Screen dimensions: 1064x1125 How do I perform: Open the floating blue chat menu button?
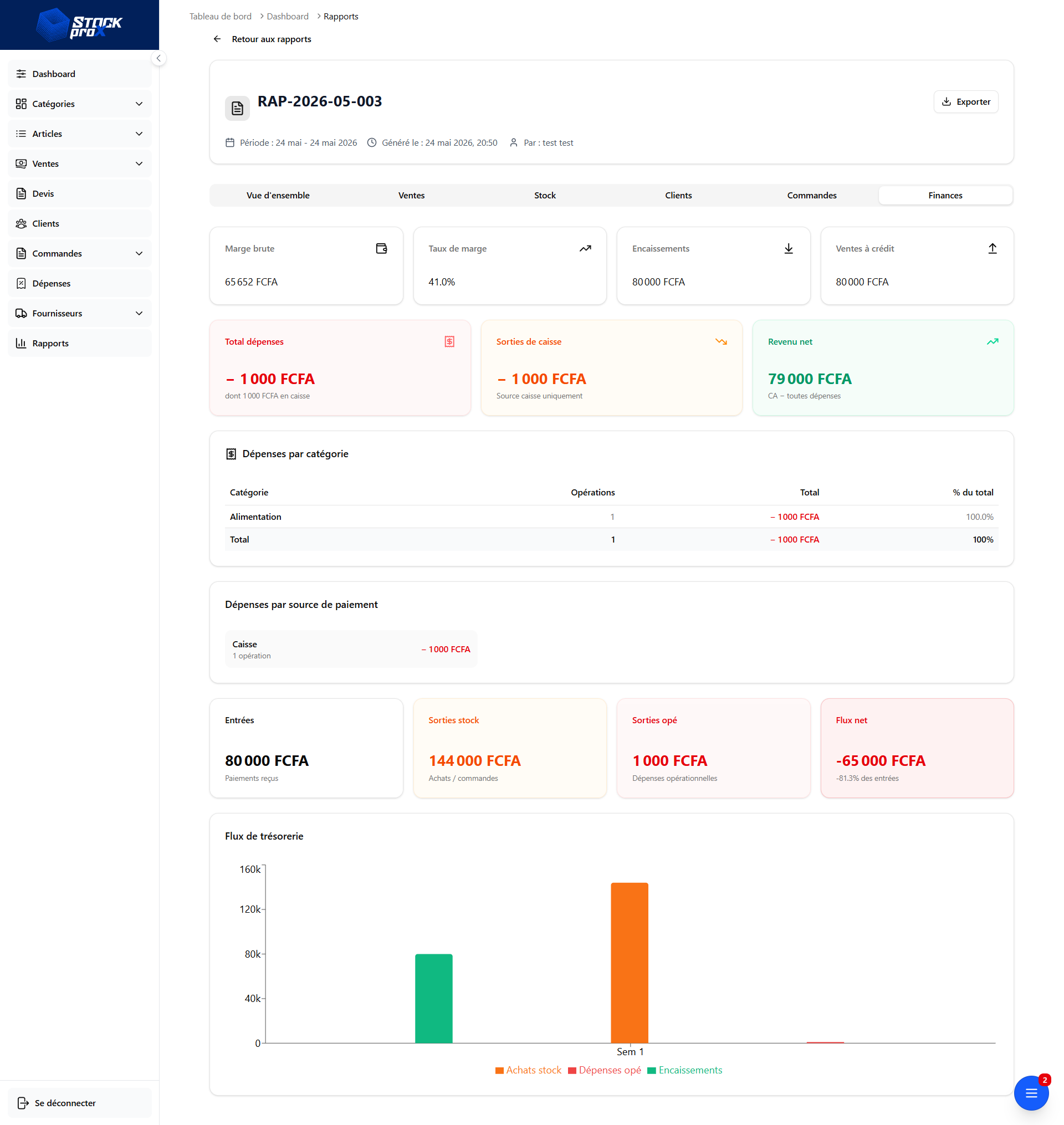click(x=1031, y=1093)
